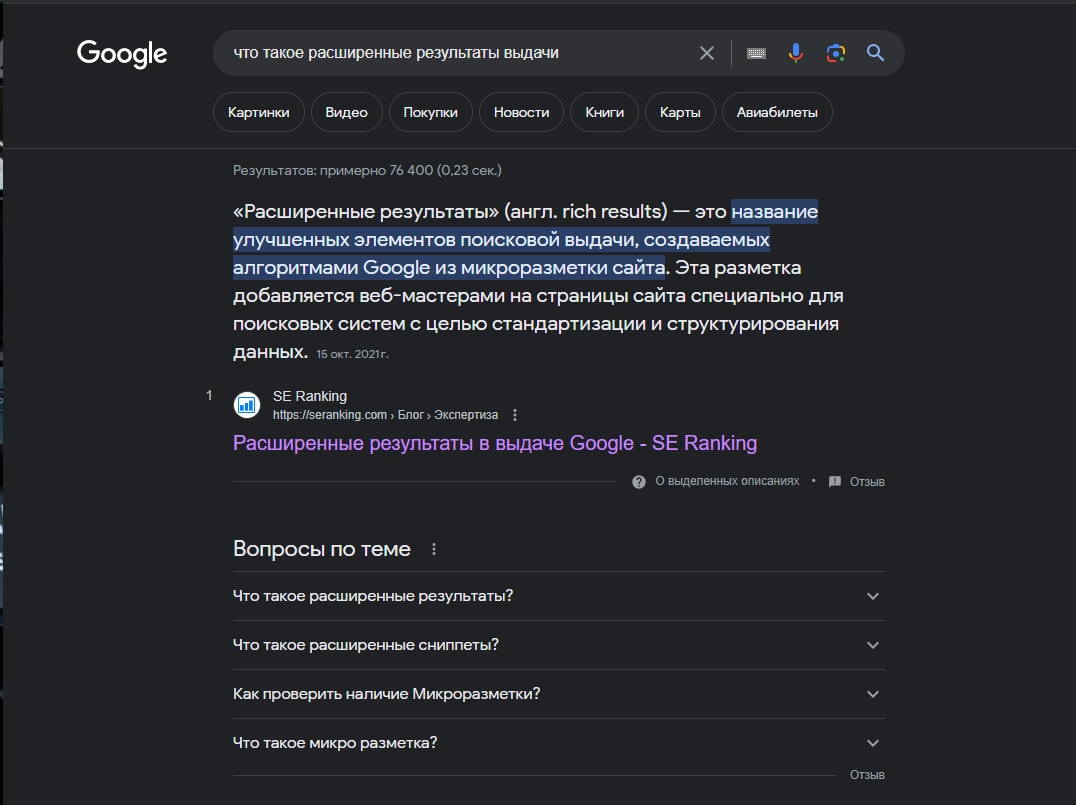The height and width of the screenshot is (805, 1076).
Task: Expand question Что такое расширенные результаты?
Action: 559,596
